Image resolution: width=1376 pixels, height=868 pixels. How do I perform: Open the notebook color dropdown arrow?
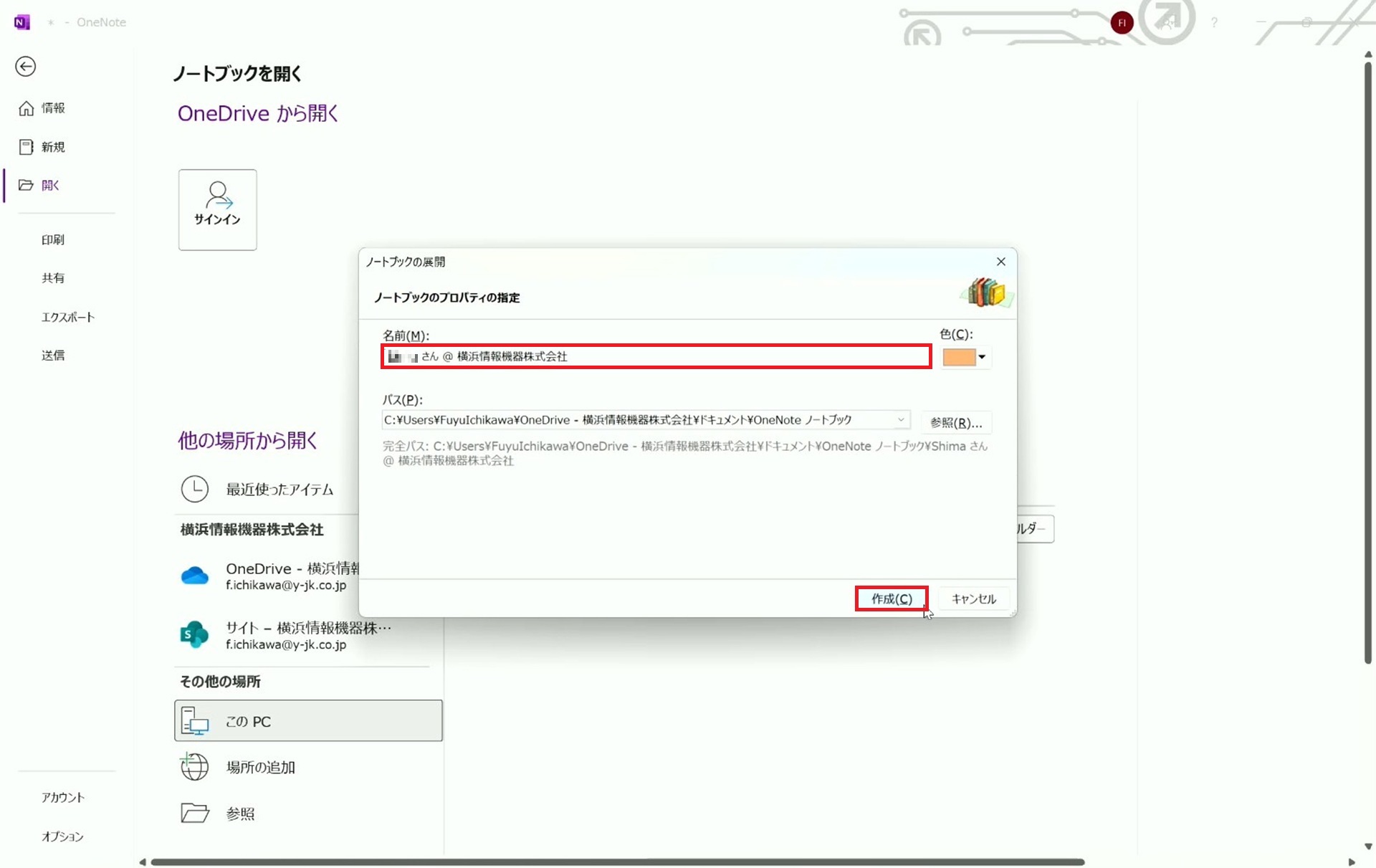(x=983, y=357)
